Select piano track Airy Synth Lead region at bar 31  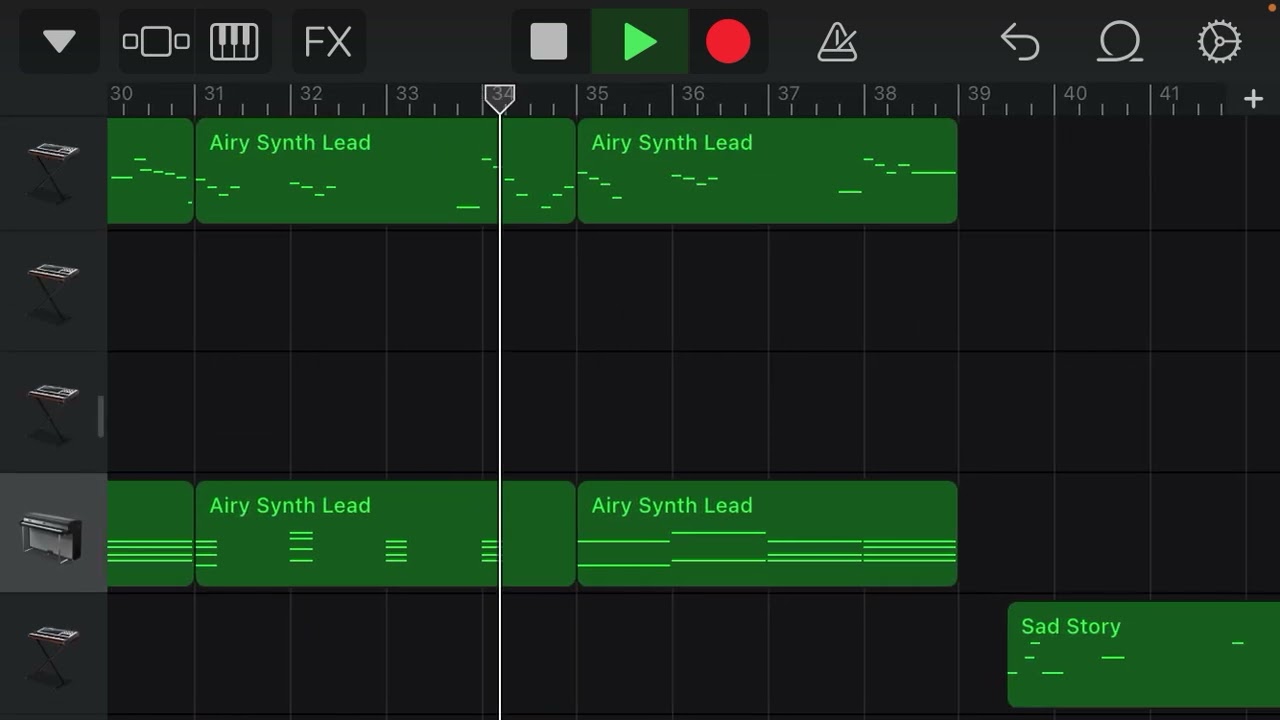click(x=385, y=533)
